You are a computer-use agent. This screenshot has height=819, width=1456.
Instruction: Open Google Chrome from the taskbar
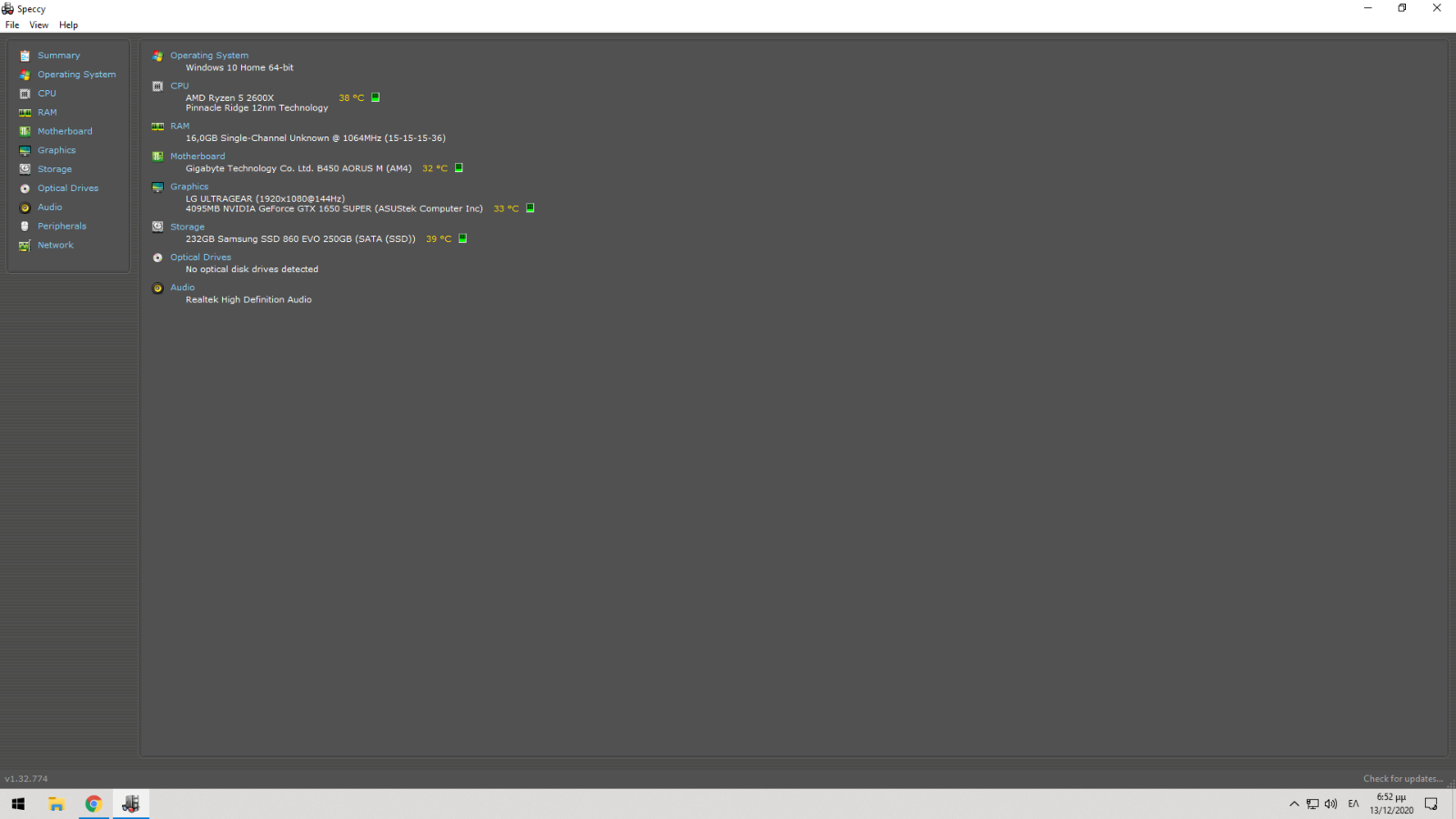(93, 804)
